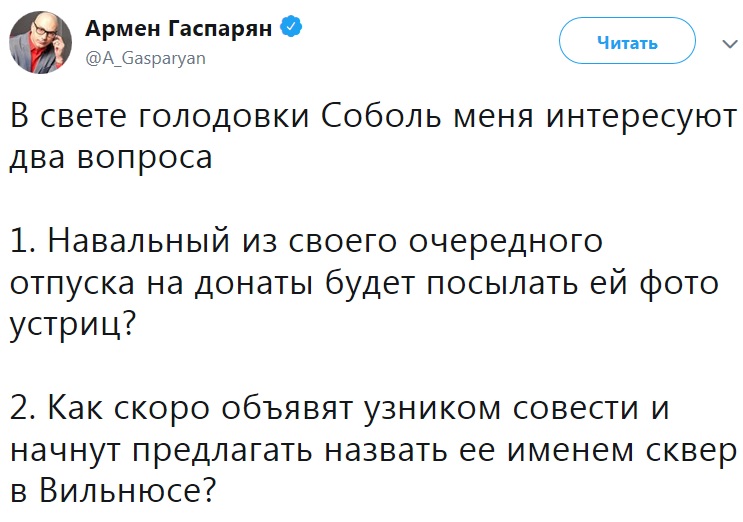Open the @A_Gasparyan handle link

click(x=145, y=58)
